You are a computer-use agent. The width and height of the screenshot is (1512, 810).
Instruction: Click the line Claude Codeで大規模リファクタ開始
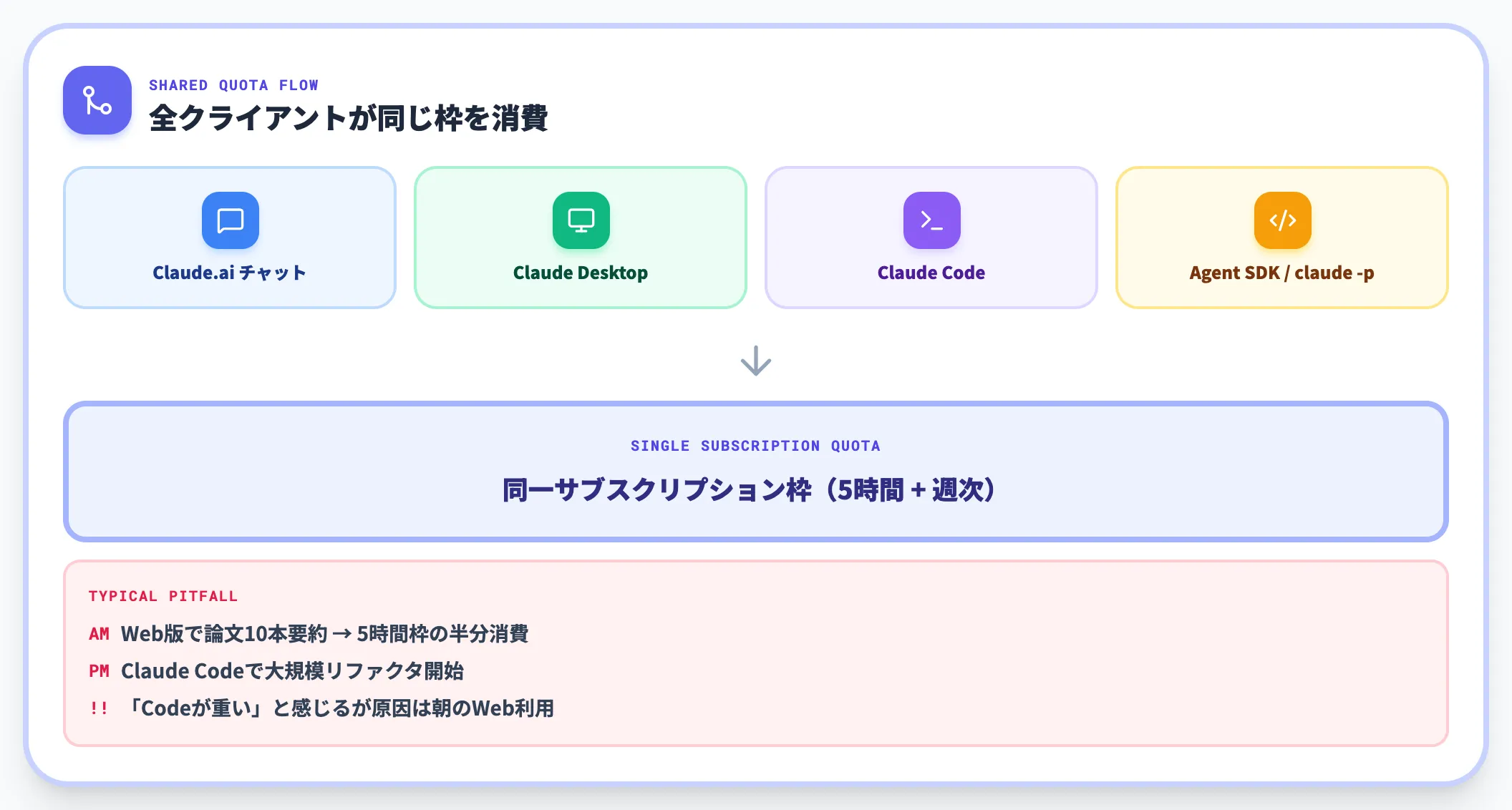[x=292, y=671]
